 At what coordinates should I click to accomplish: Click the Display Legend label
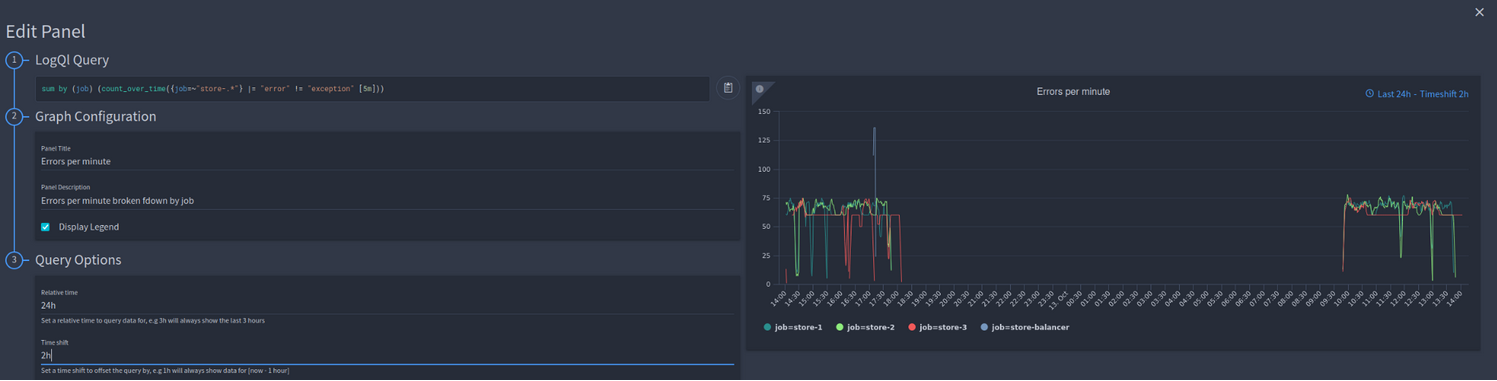point(88,227)
